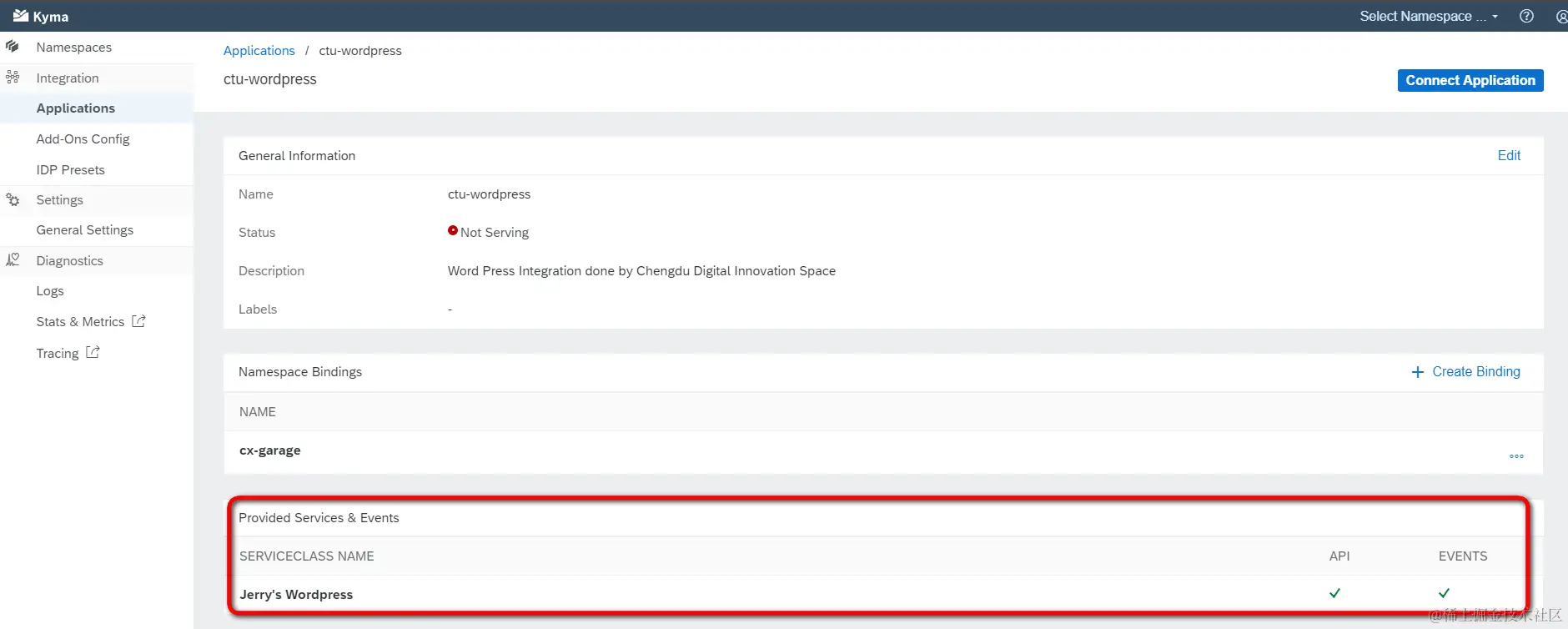This screenshot has height=629, width=1568.
Task: Click the red Not Serving status indicator
Action: pyautogui.click(x=453, y=230)
